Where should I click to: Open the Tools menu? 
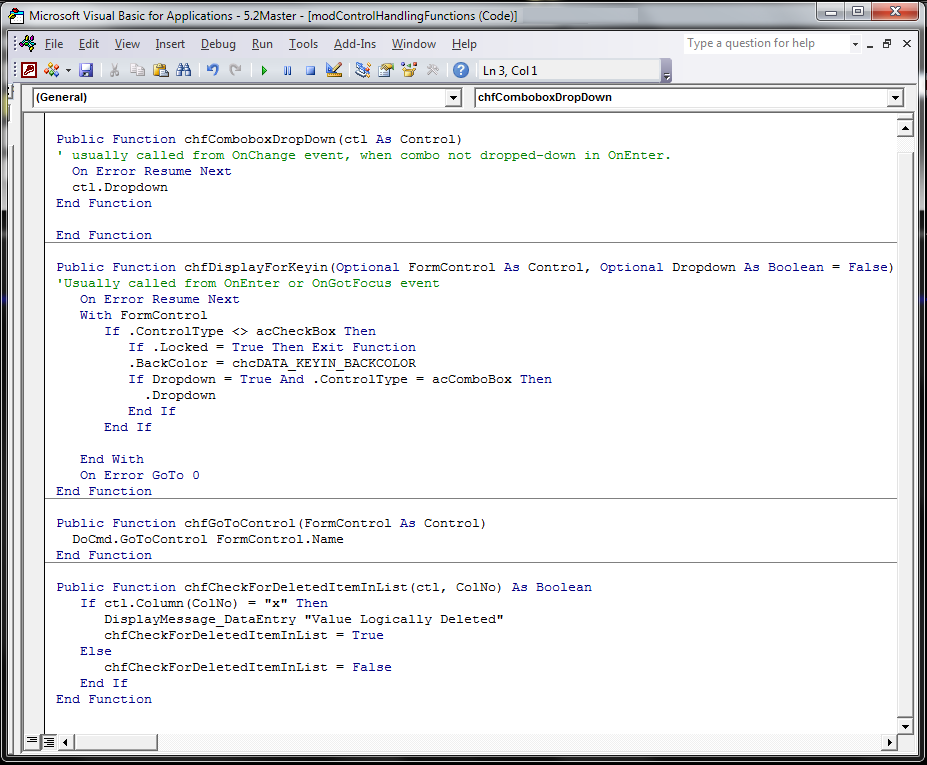[303, 44]
